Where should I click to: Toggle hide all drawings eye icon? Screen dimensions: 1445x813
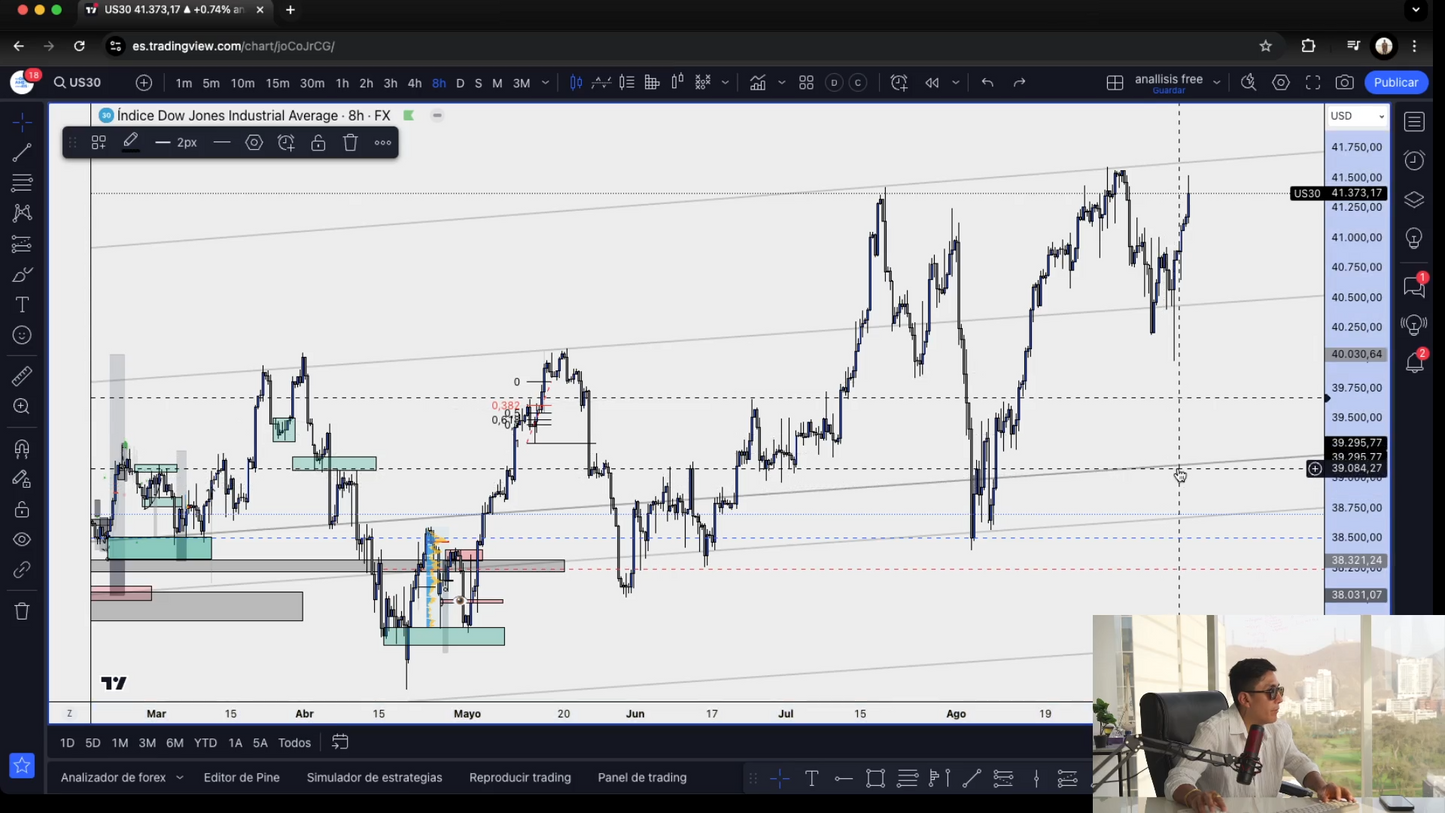[22, 540]
